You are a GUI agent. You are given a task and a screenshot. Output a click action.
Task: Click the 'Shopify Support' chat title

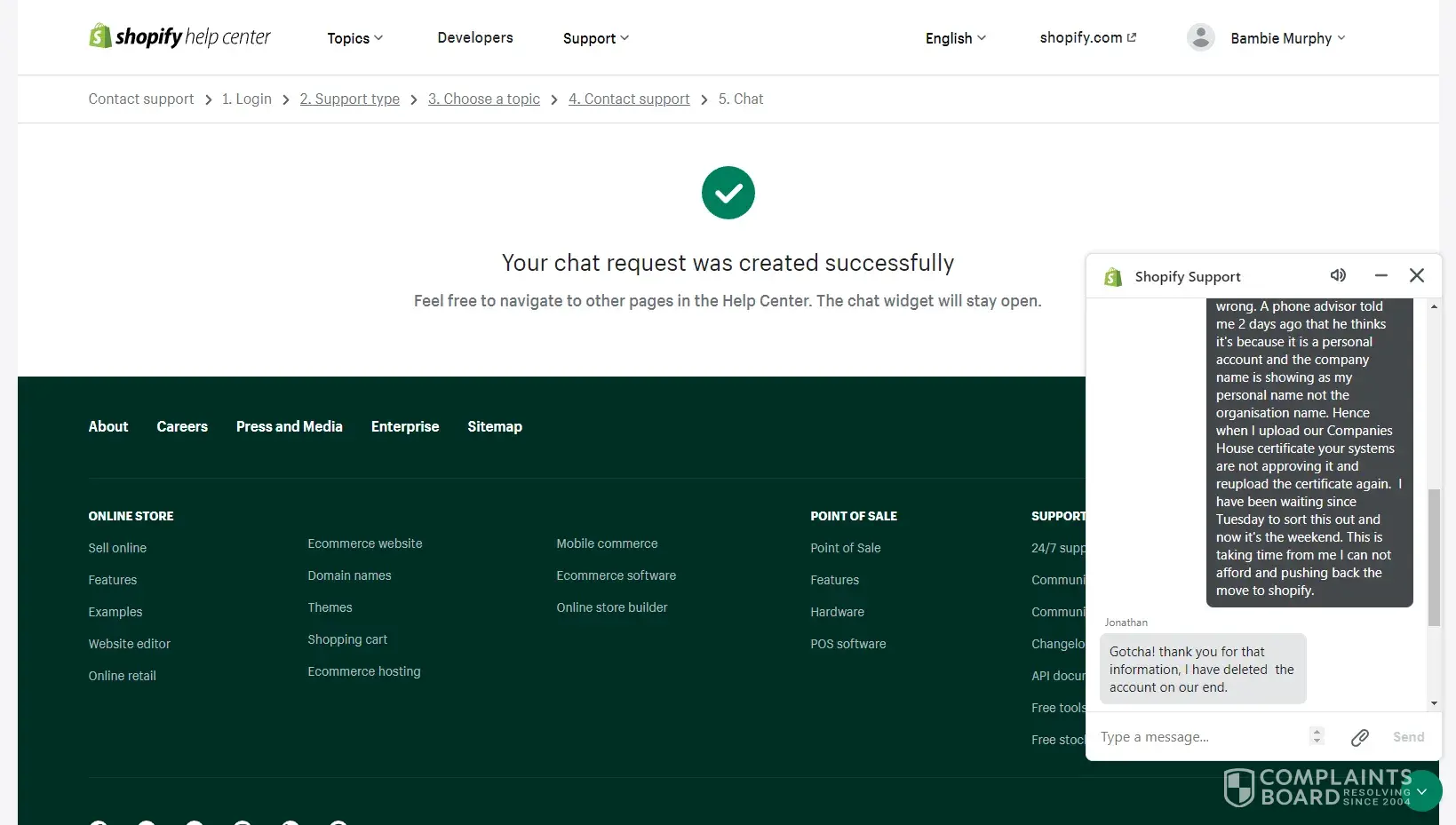point(1188,276)
